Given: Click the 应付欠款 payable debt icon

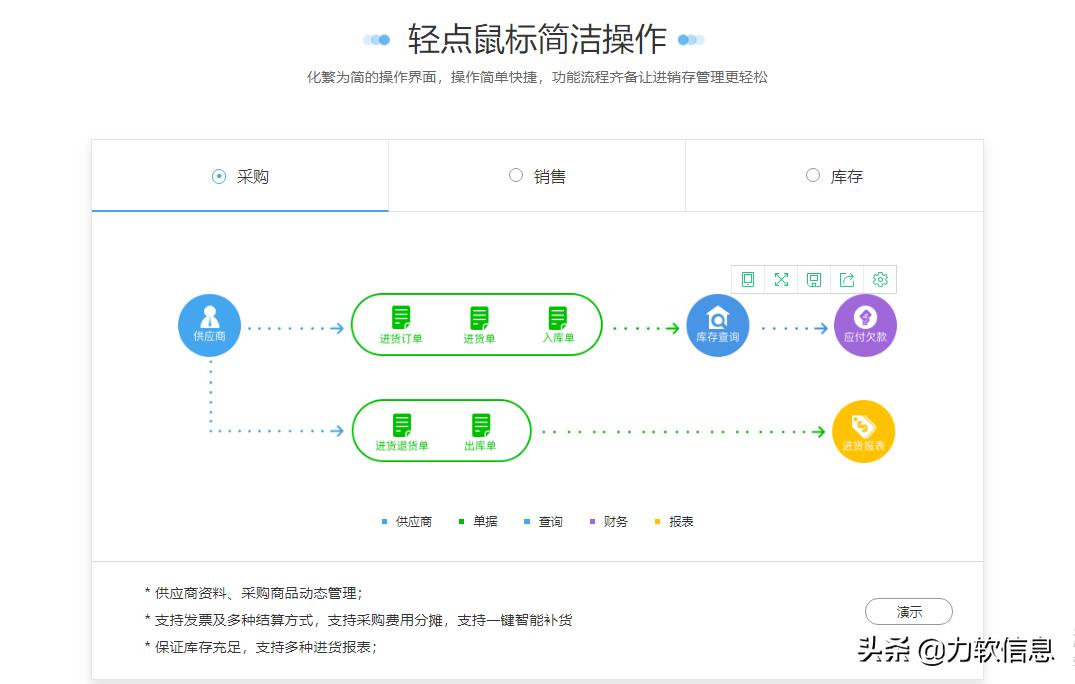Looking at the screenshot, I should coord(864,324).
